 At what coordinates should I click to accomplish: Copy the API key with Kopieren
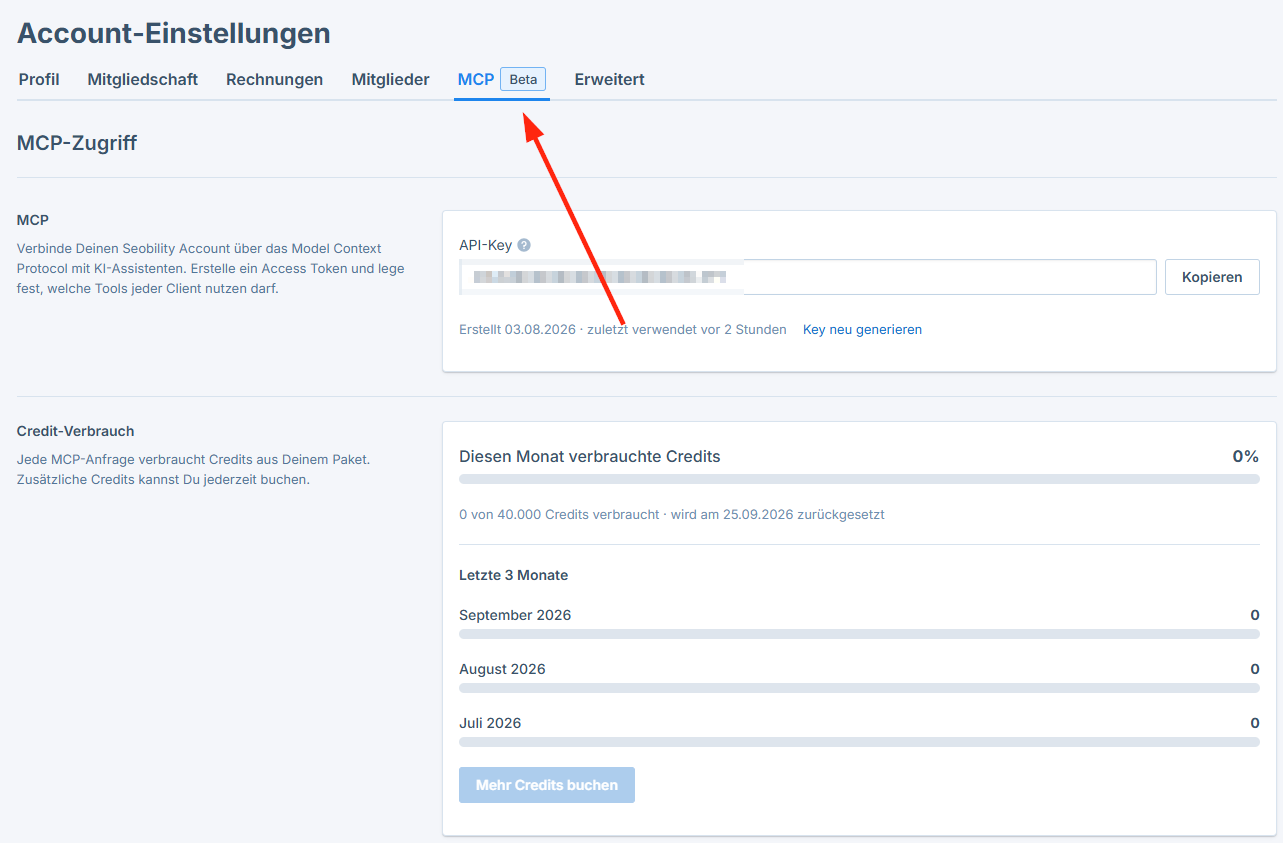click(1212, 277)
